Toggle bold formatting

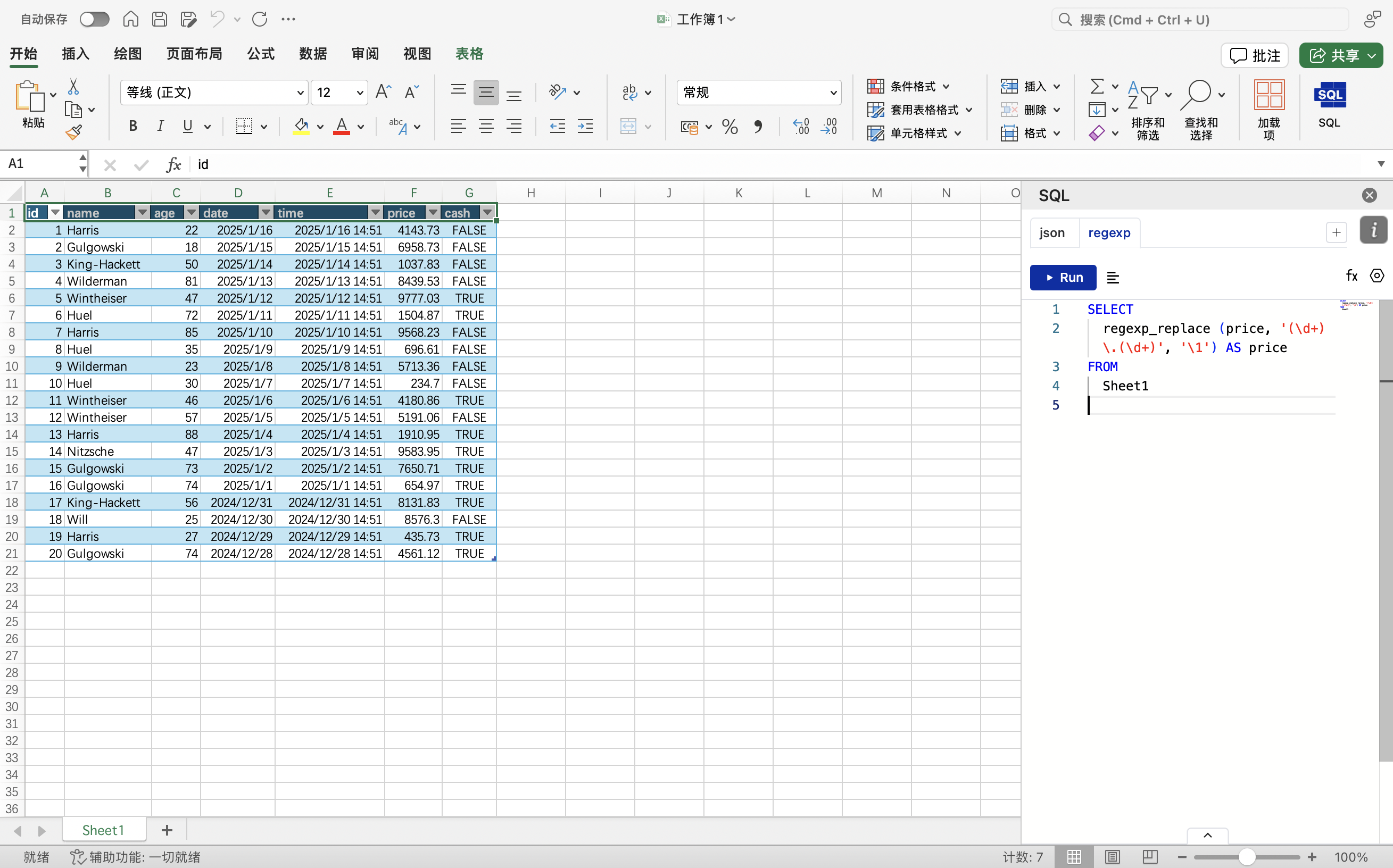(x=132, y=126)
